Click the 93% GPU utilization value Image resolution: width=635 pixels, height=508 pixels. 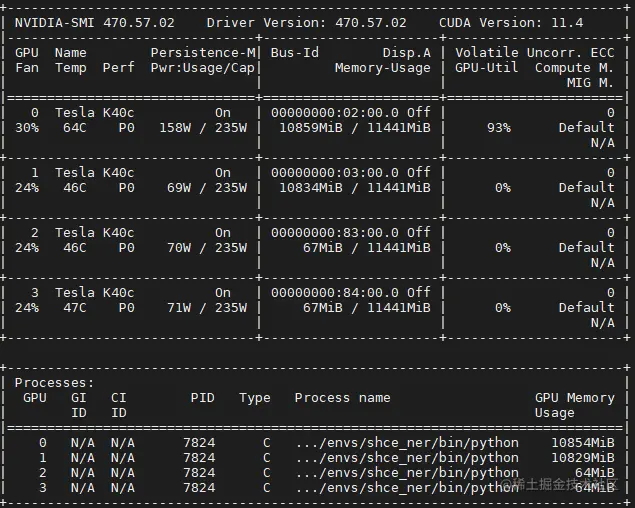[x=499, y=128]
